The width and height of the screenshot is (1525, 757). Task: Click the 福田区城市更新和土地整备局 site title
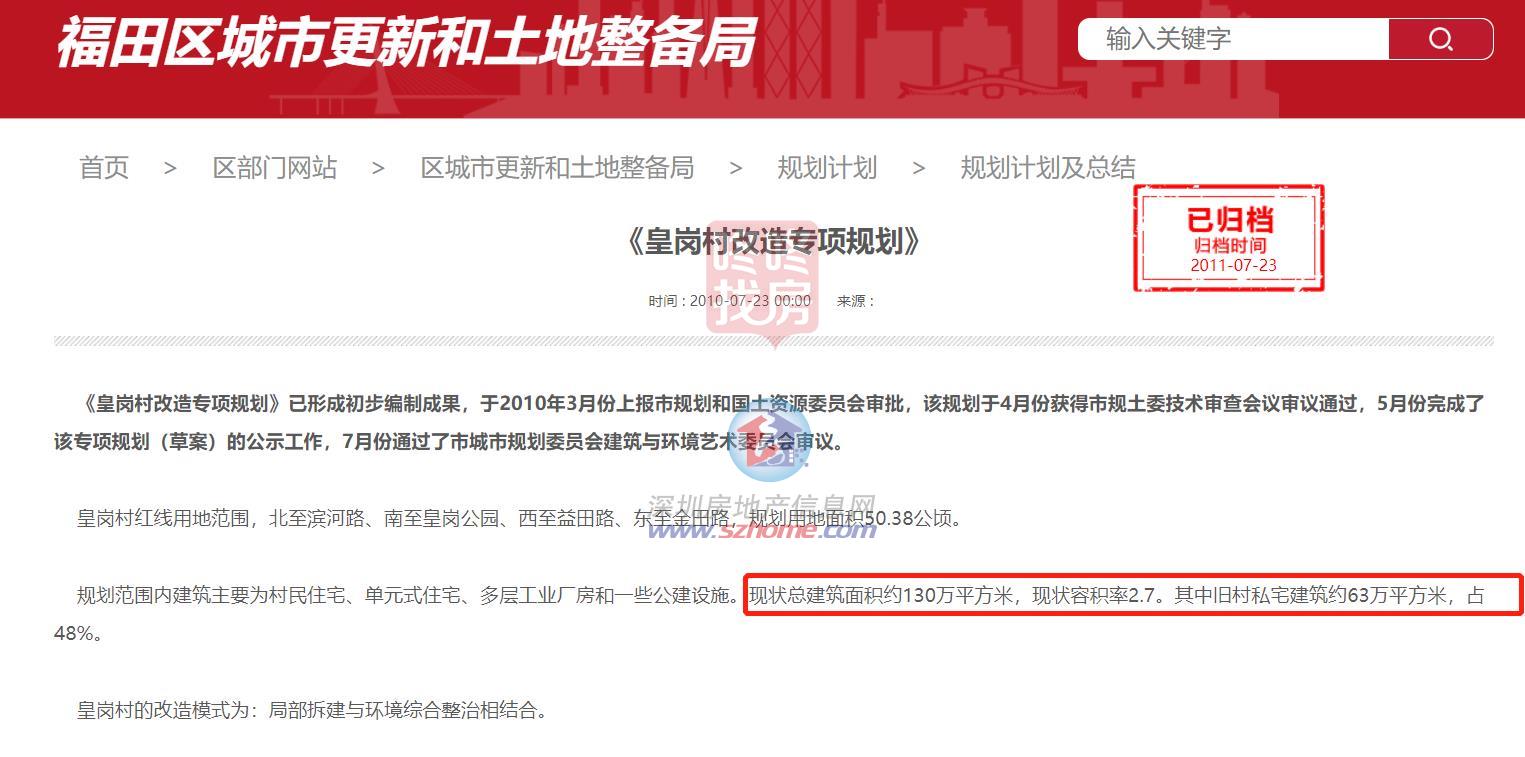pyautogui.click(x=405, y=42)
